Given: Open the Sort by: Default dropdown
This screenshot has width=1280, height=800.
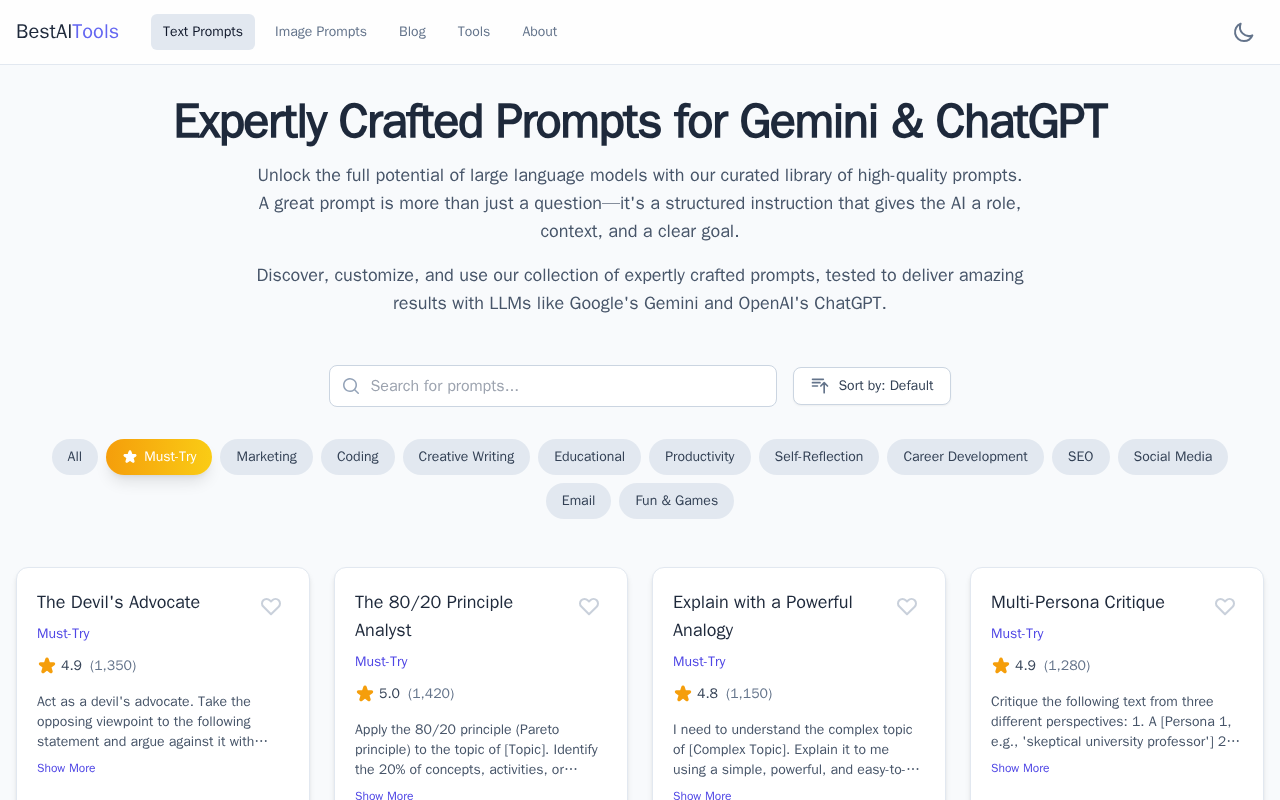Looking at the screenshot, I should click(871, 386).
